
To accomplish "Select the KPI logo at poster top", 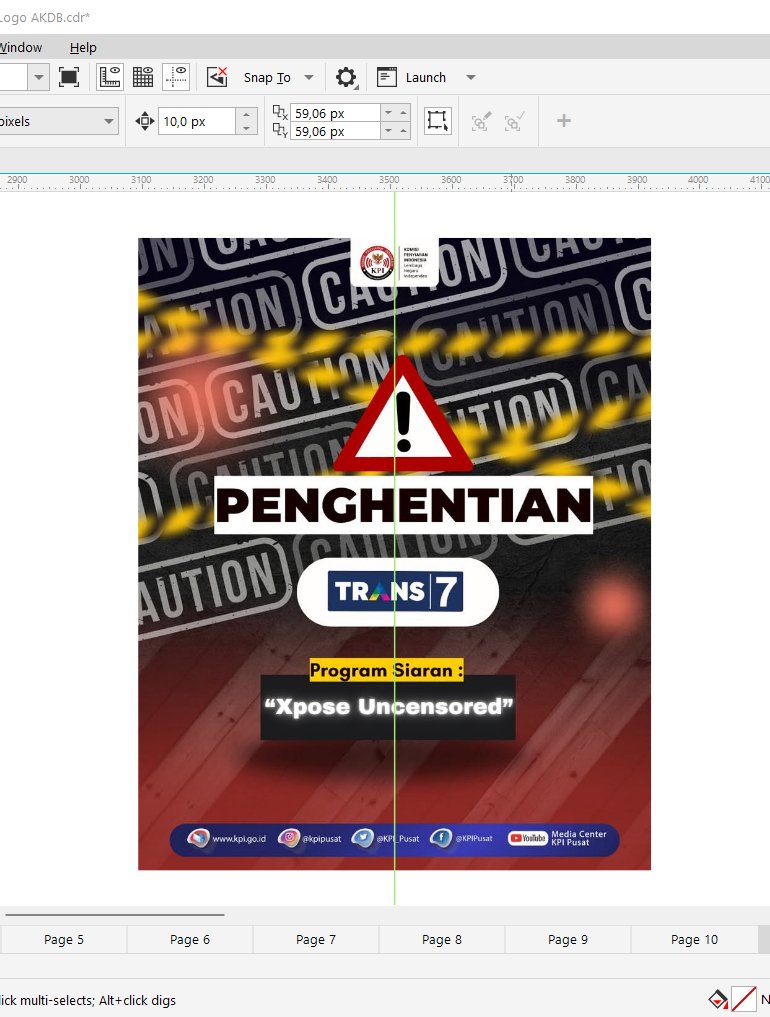I will click(394, 262).
